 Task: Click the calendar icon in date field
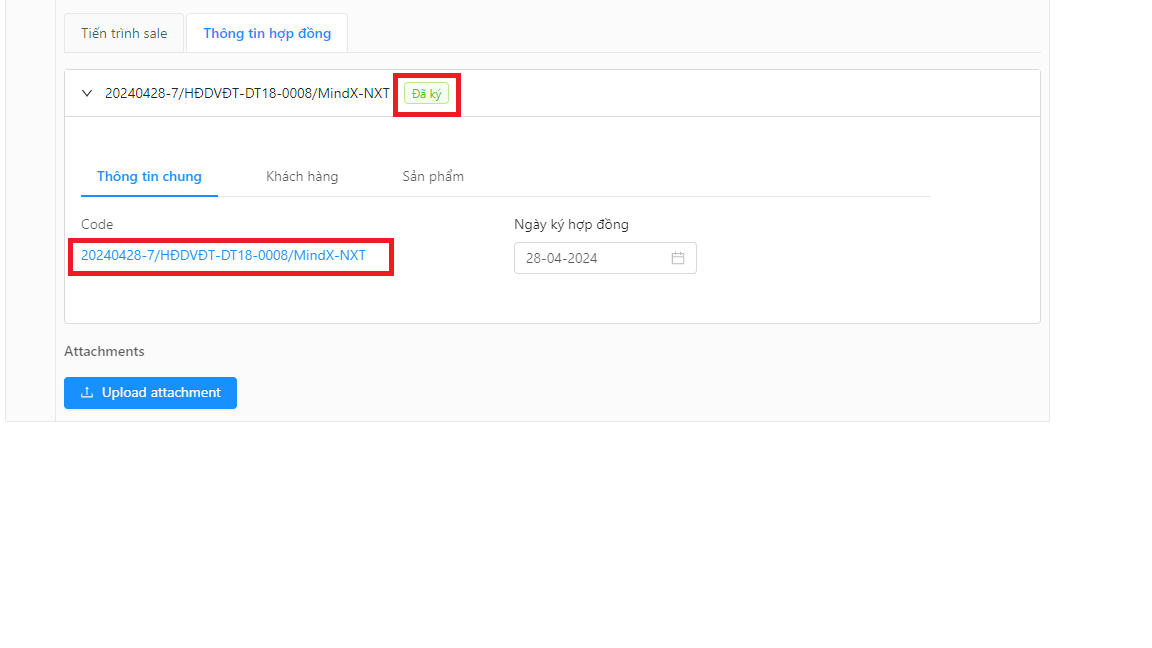point(677,258)
